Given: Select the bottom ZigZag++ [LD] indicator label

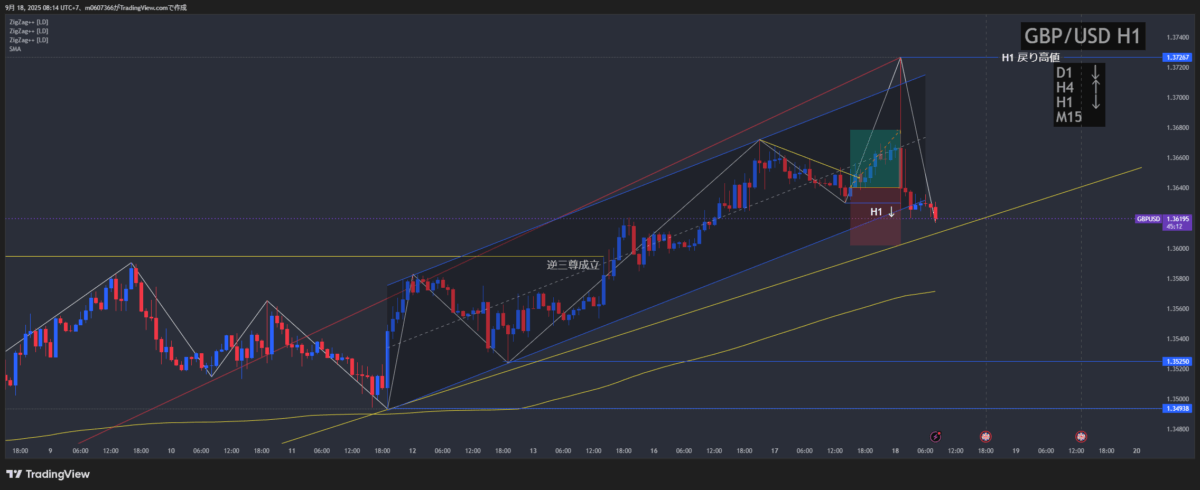Looking at the screenshot, I should pos(27,39).
